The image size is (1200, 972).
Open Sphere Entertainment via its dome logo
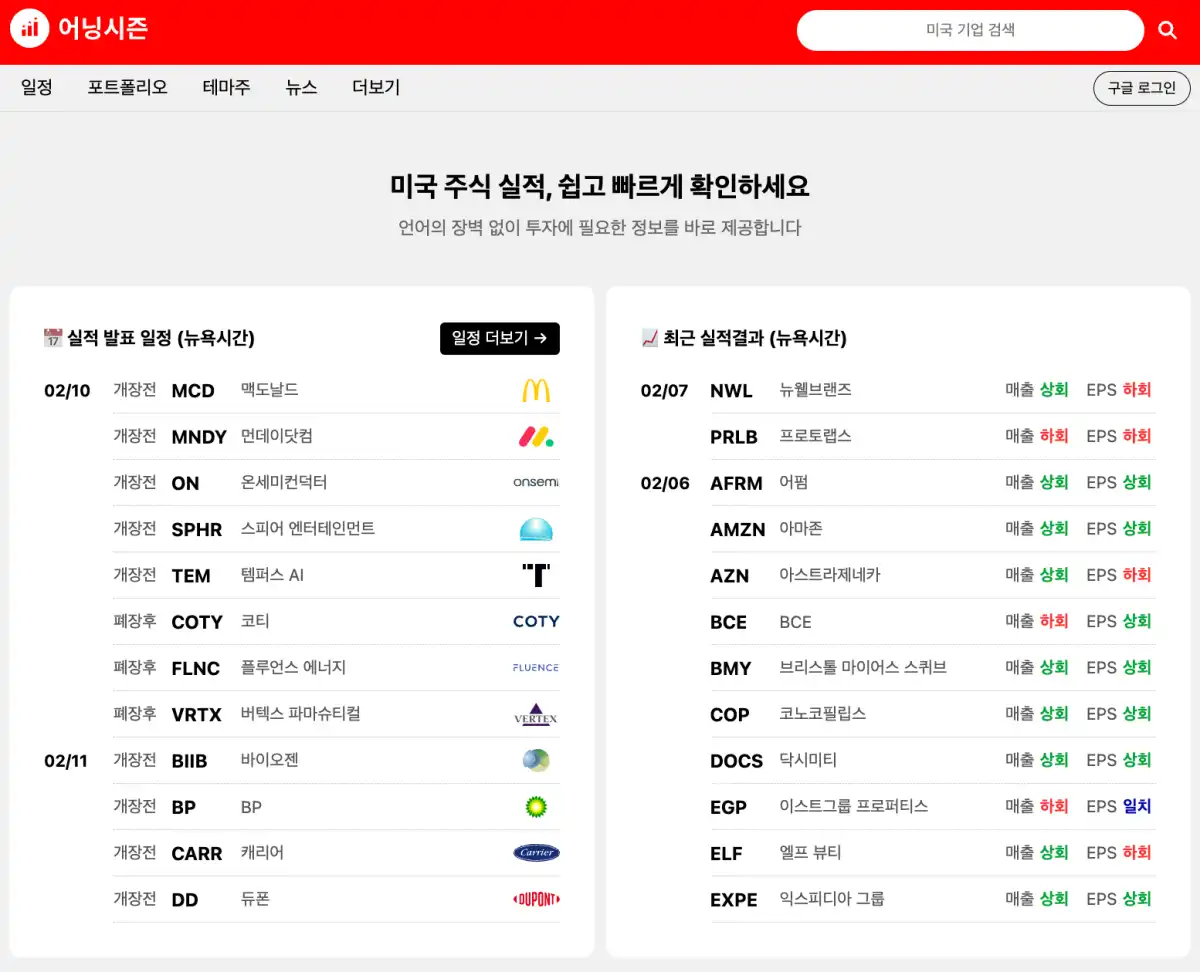537,528
